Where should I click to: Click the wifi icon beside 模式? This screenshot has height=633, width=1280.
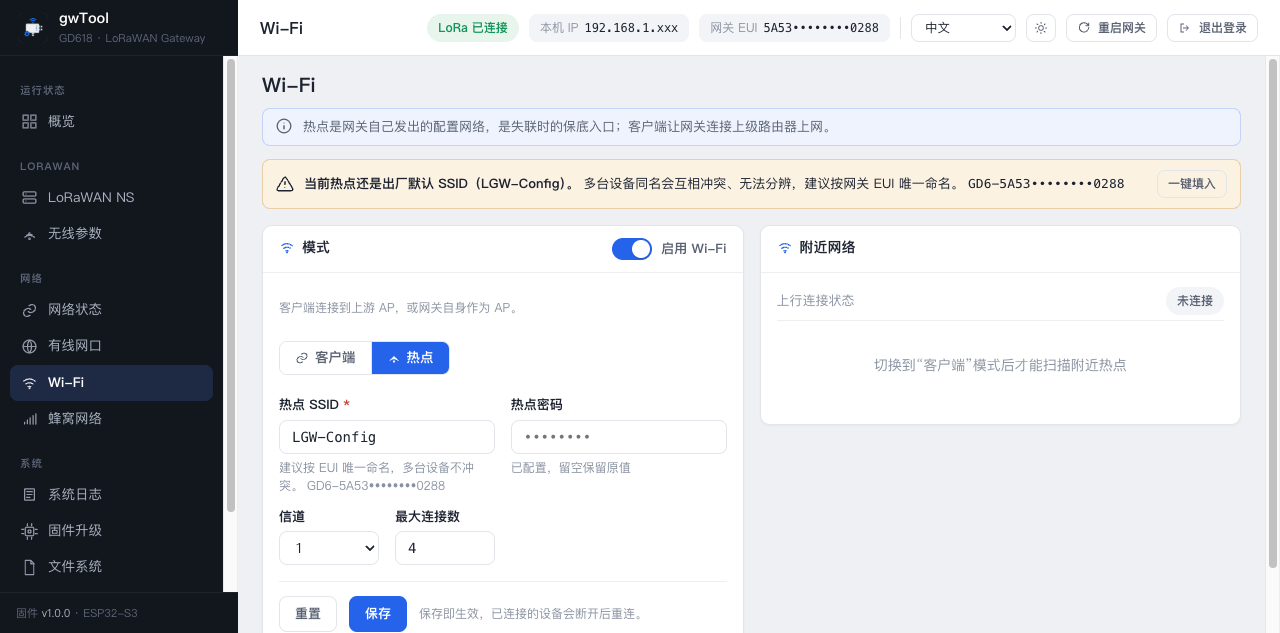287,248
